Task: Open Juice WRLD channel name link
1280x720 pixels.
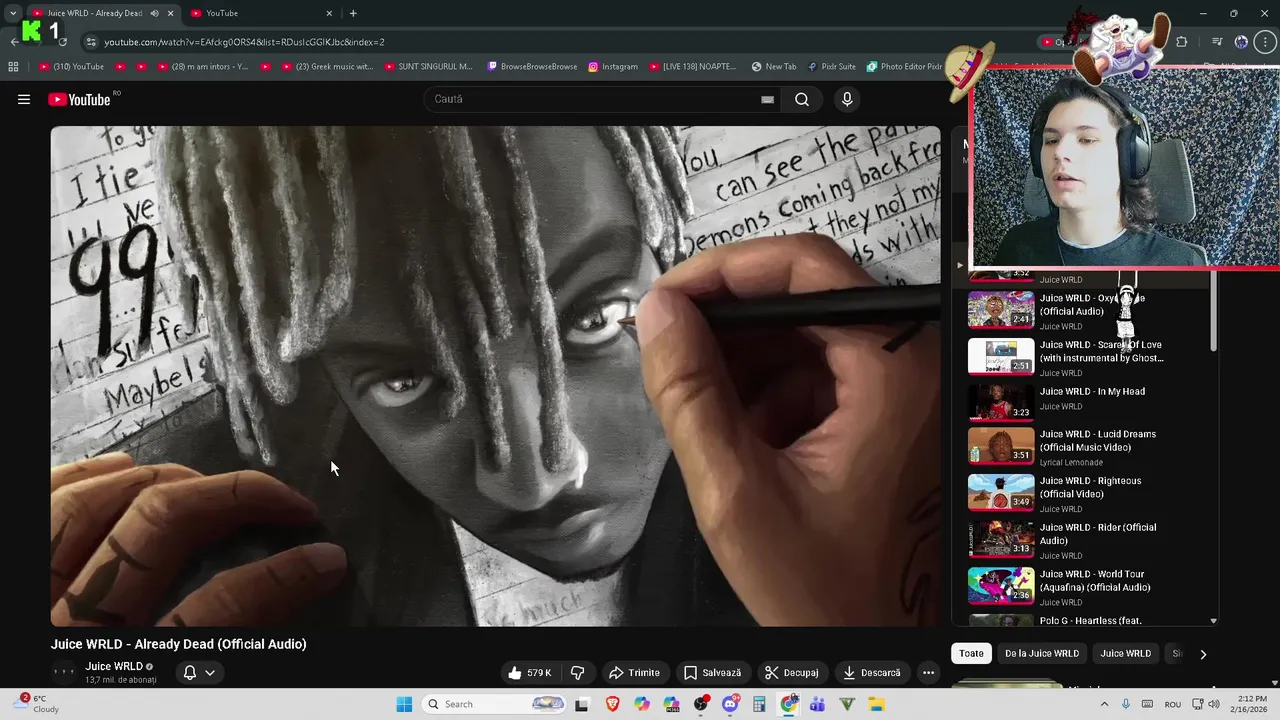Action: point(114,666)
